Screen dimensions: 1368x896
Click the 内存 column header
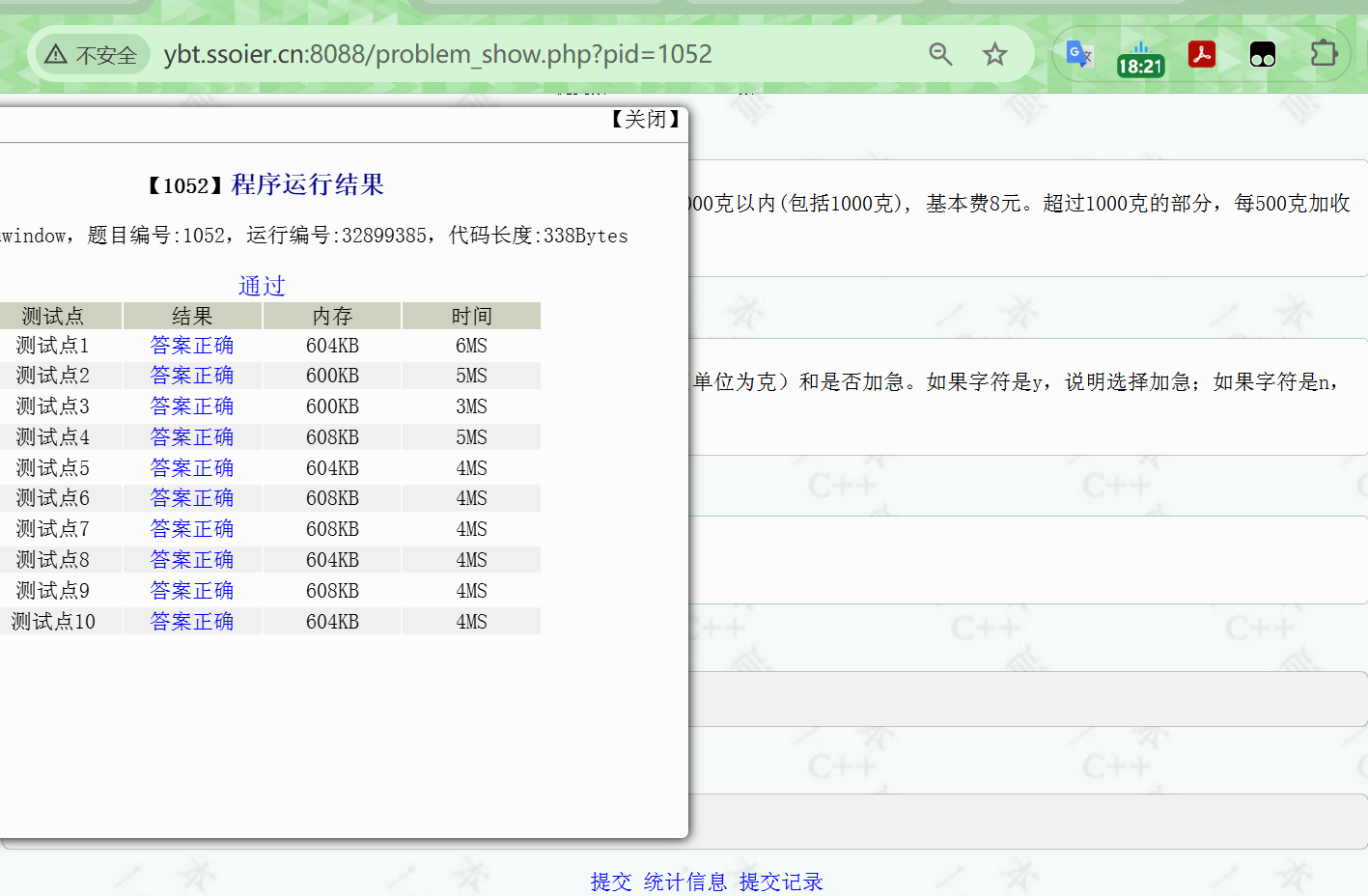(332, 316)
